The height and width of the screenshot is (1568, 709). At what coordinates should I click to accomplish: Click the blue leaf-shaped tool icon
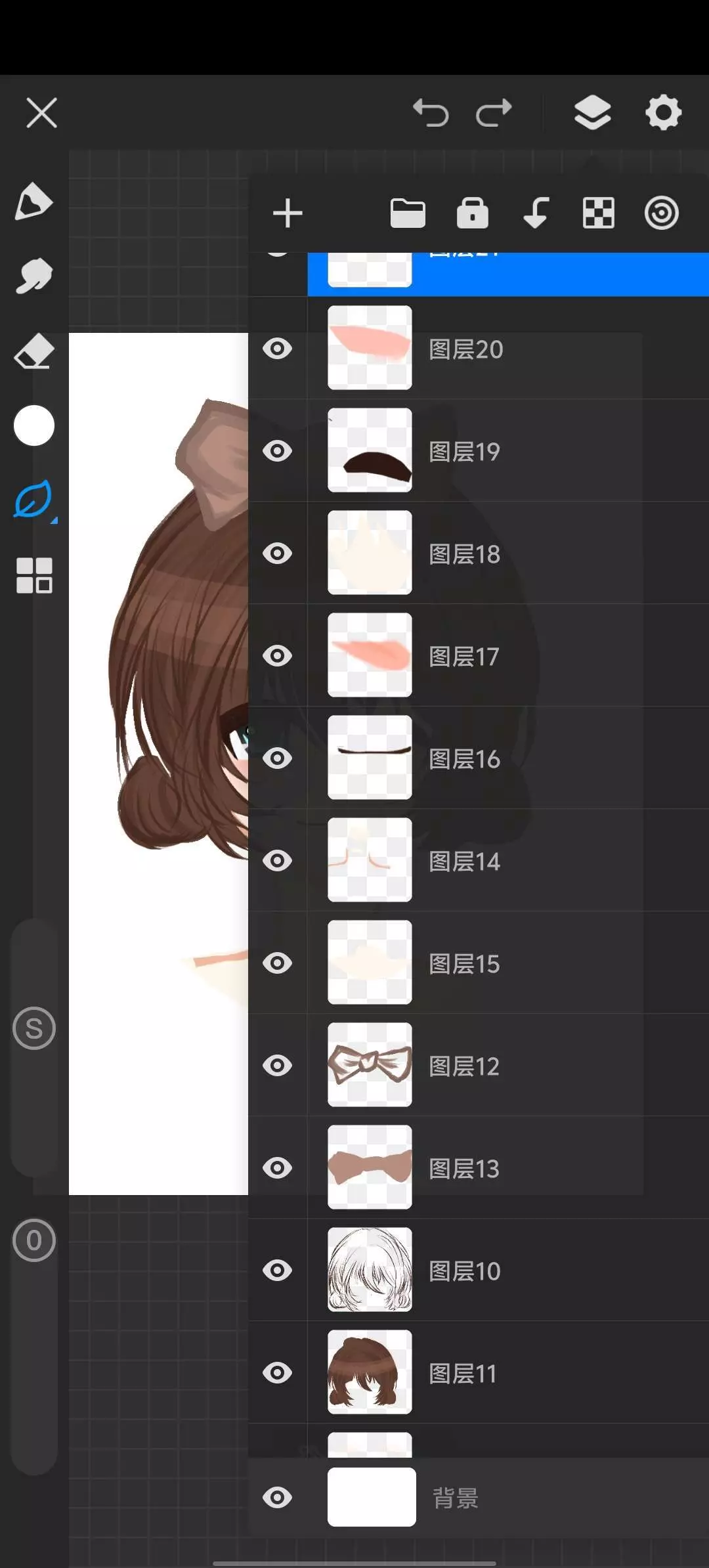click(33, 500)
